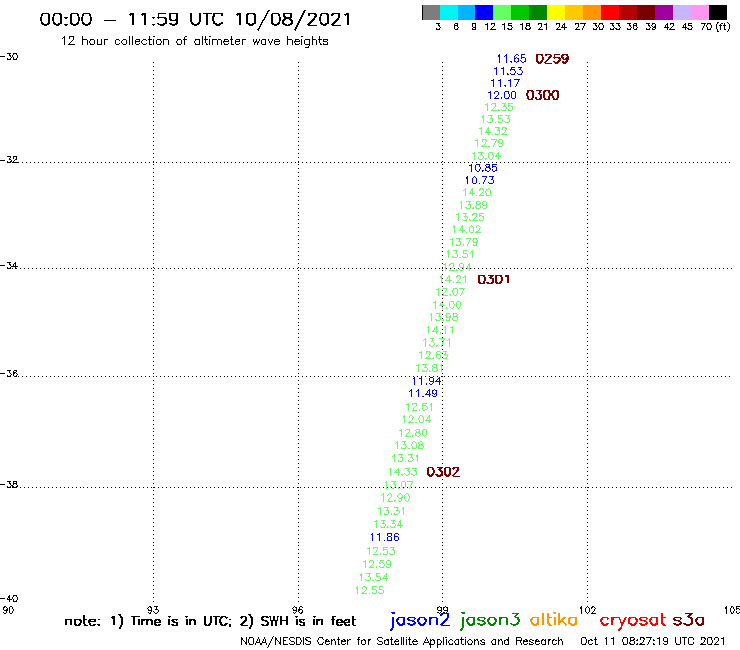Screen dimensions: 740x650
Task: Click the wave height value 14.11
Action: click(x=440, y=330)
